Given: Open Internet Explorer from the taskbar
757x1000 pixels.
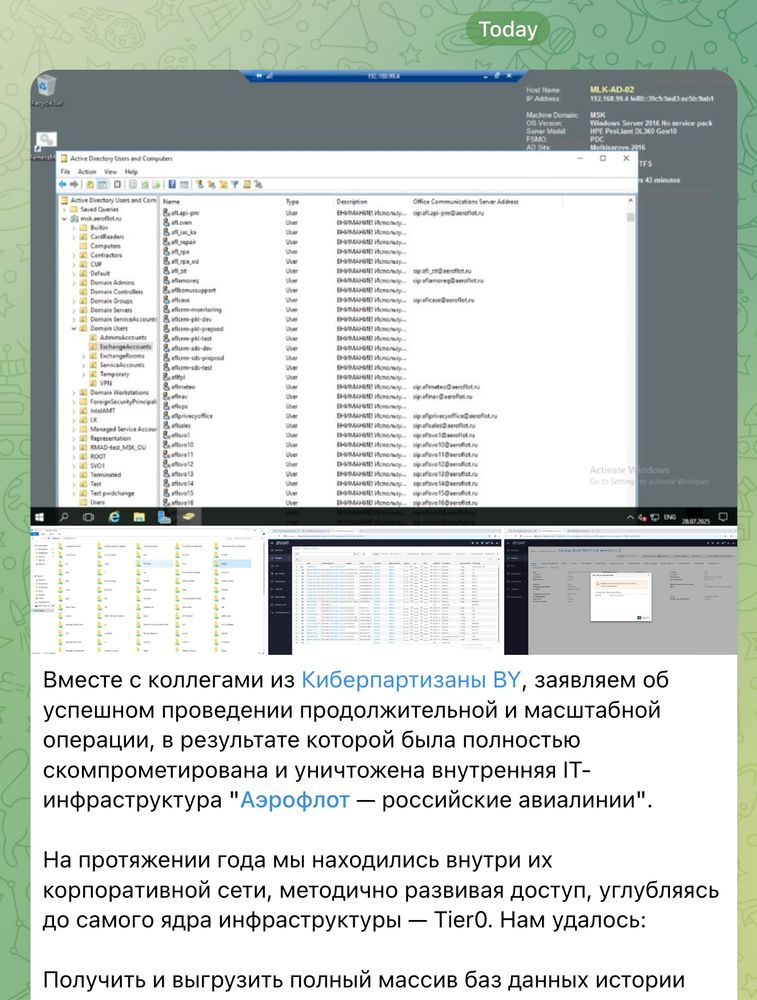Looking at the screenshot, I should click(114, 517).
